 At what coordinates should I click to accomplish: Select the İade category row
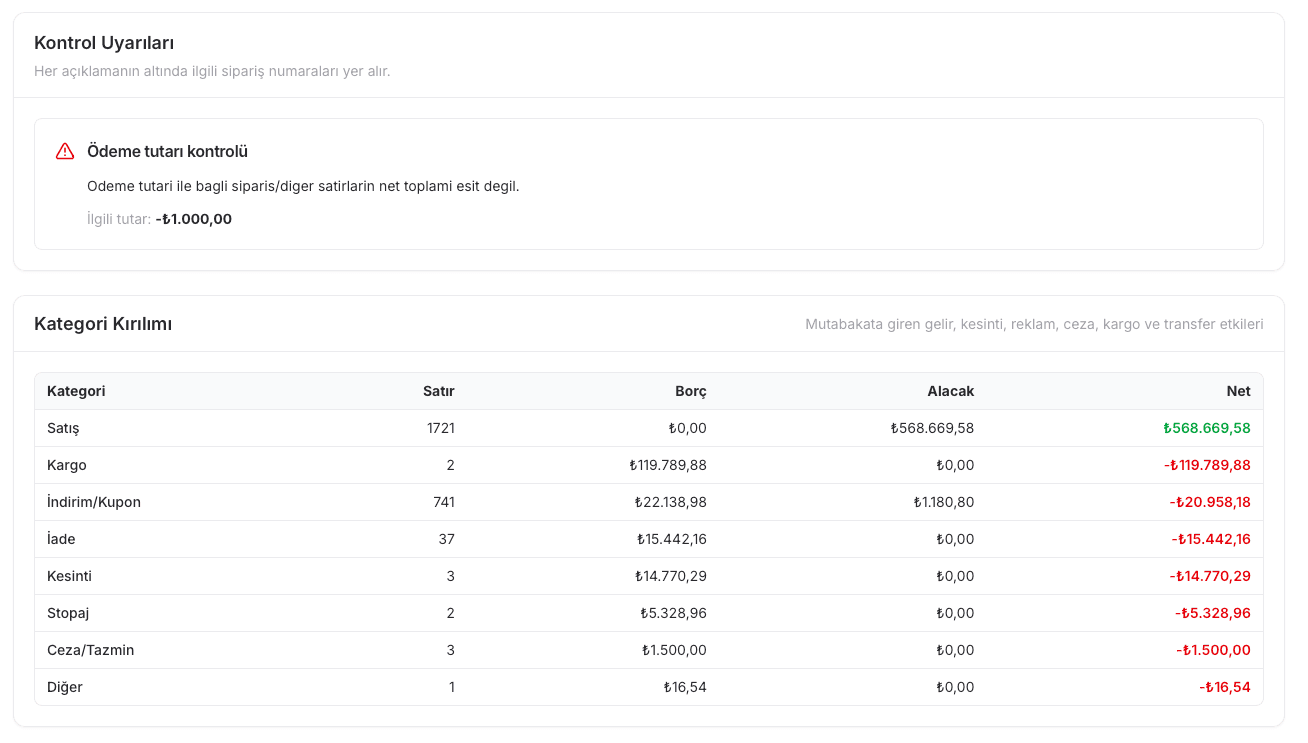[649, 539]
